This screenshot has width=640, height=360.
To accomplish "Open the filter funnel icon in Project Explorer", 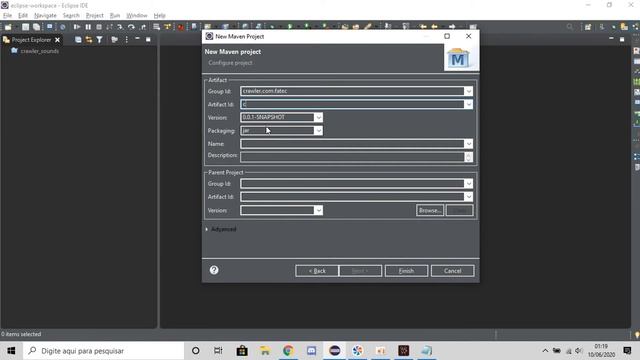I will [100, 40].
